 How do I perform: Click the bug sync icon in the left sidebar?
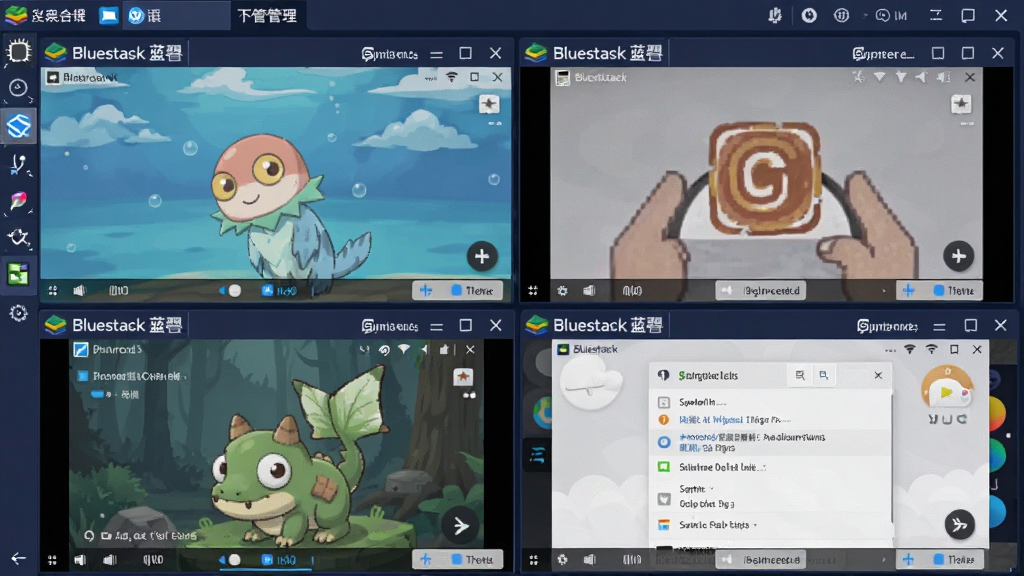click(18, 238)
